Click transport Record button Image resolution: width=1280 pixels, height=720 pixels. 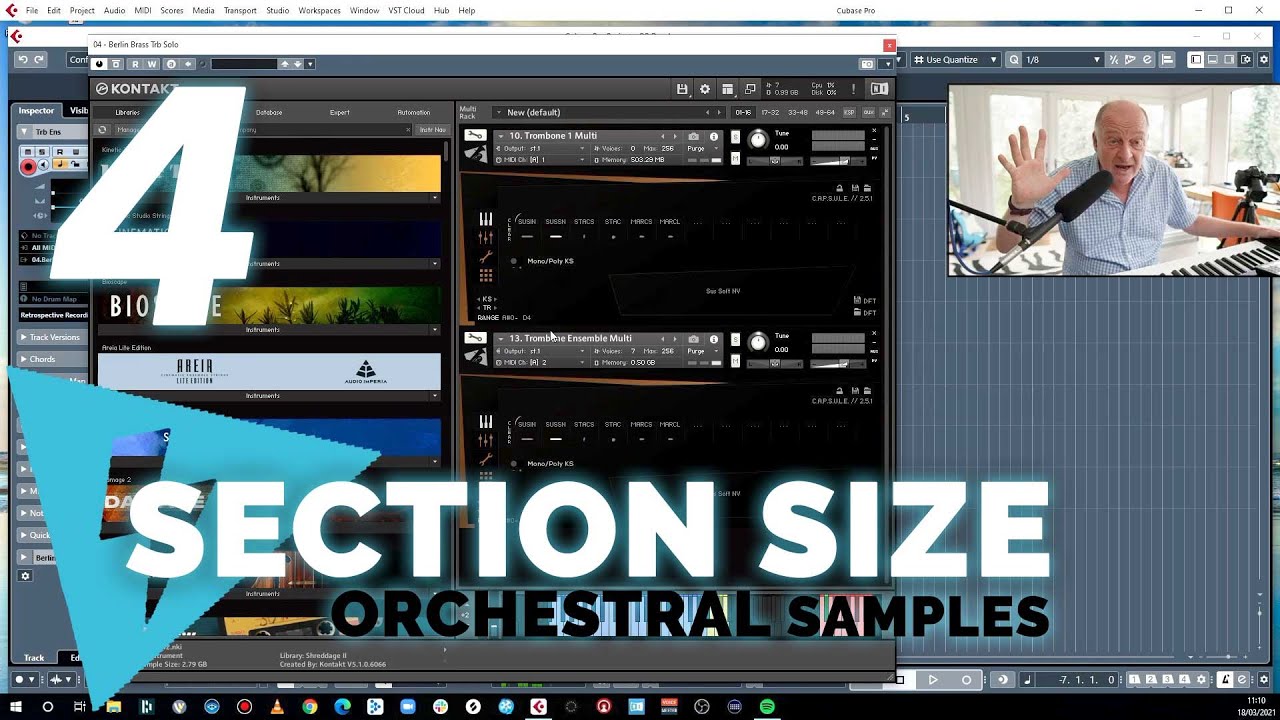(966, 680)
